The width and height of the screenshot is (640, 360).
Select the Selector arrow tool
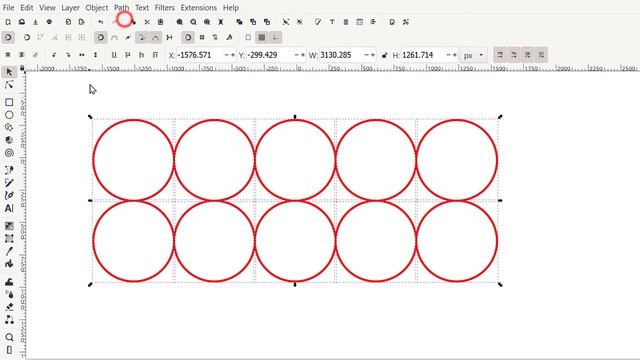click(9, 72)
